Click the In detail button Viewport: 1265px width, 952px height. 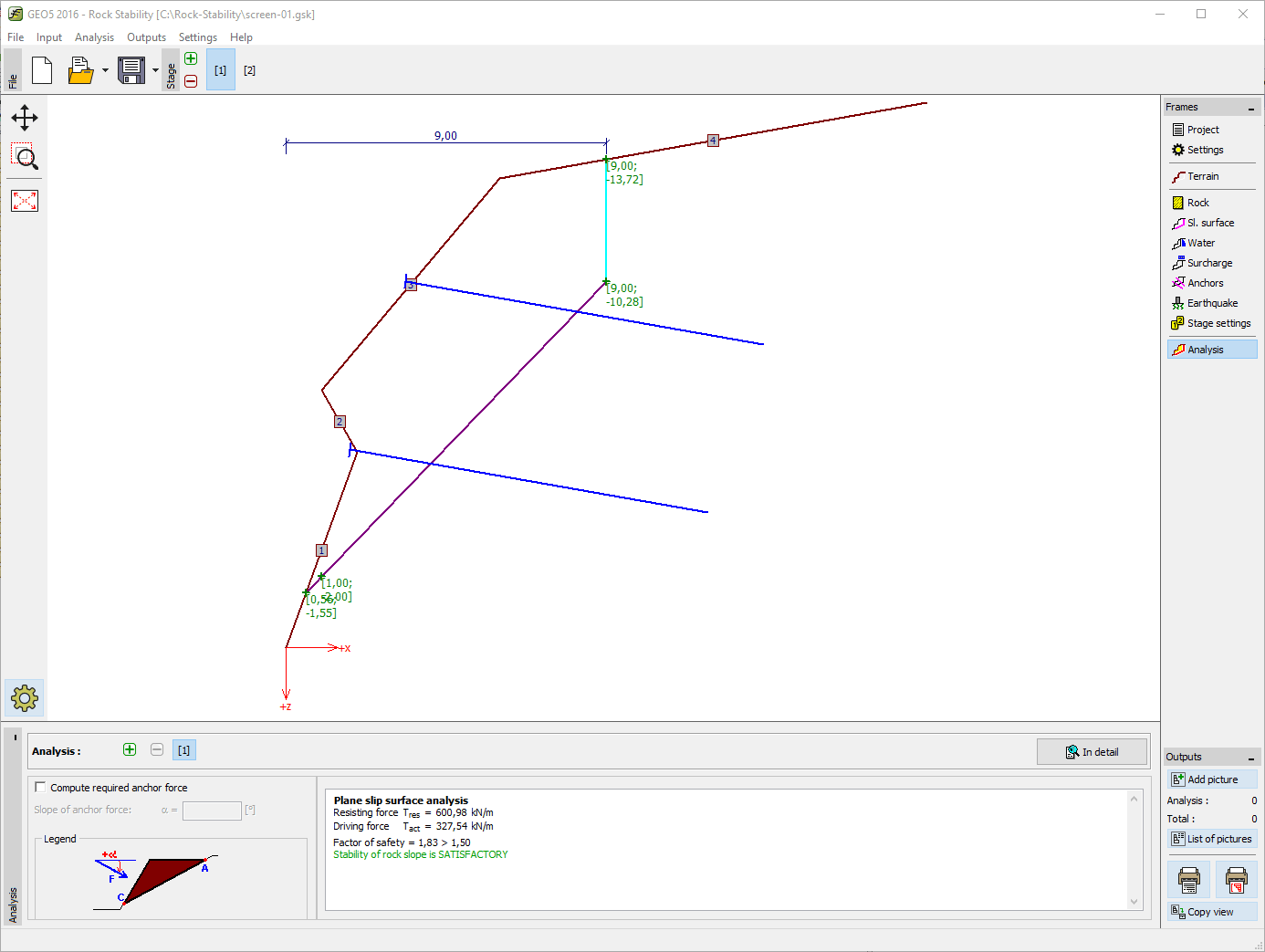pos(1092,752)
